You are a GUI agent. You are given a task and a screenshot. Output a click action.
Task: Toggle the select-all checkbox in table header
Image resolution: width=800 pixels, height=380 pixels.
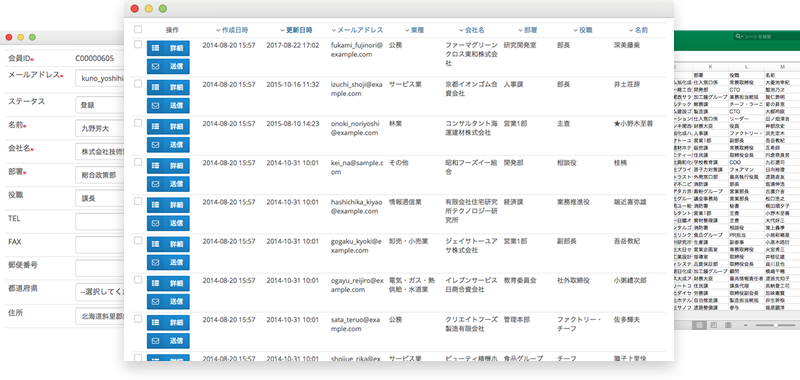click(138, 30)
